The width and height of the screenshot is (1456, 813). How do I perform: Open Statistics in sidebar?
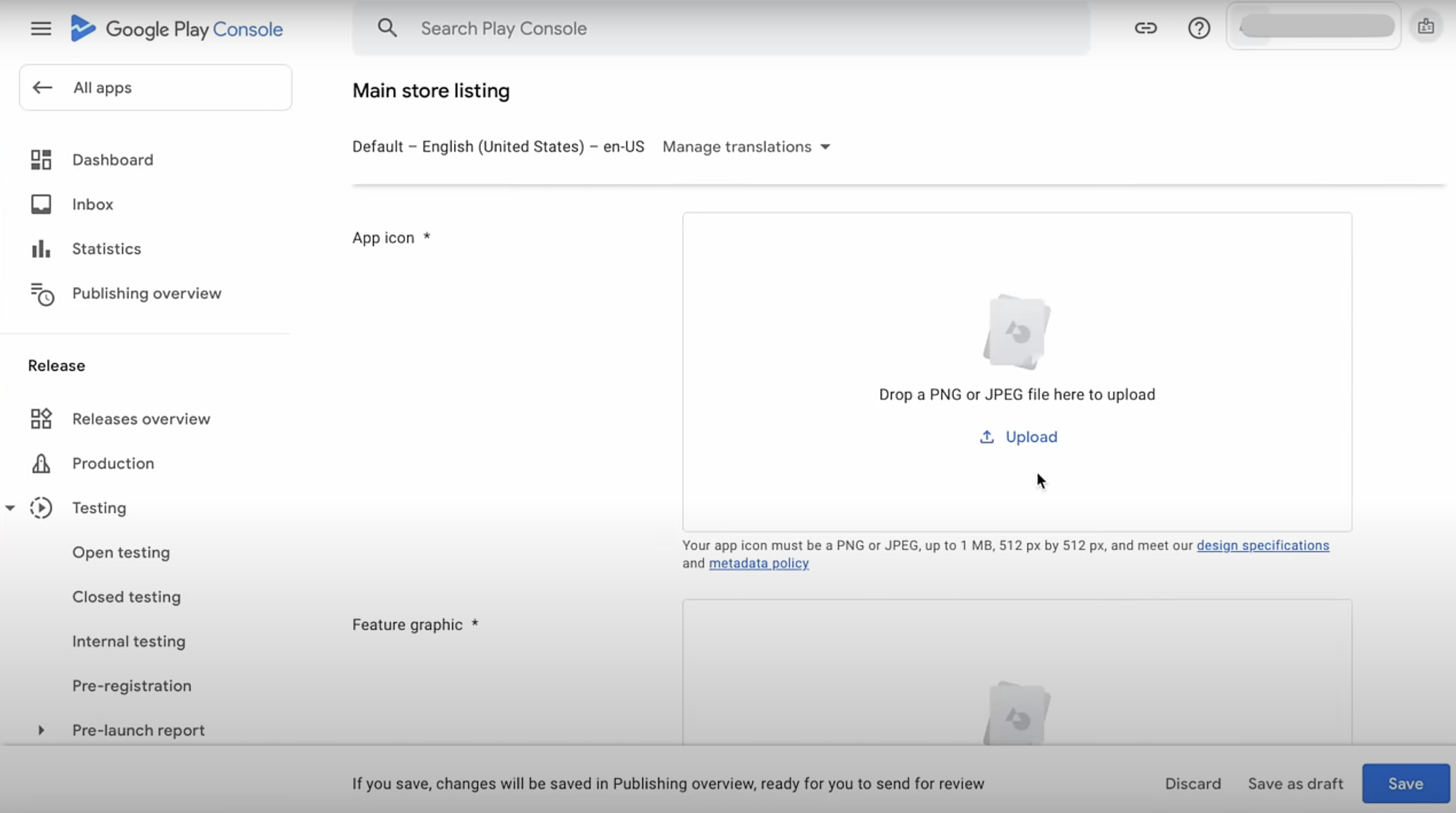(107, 249)
